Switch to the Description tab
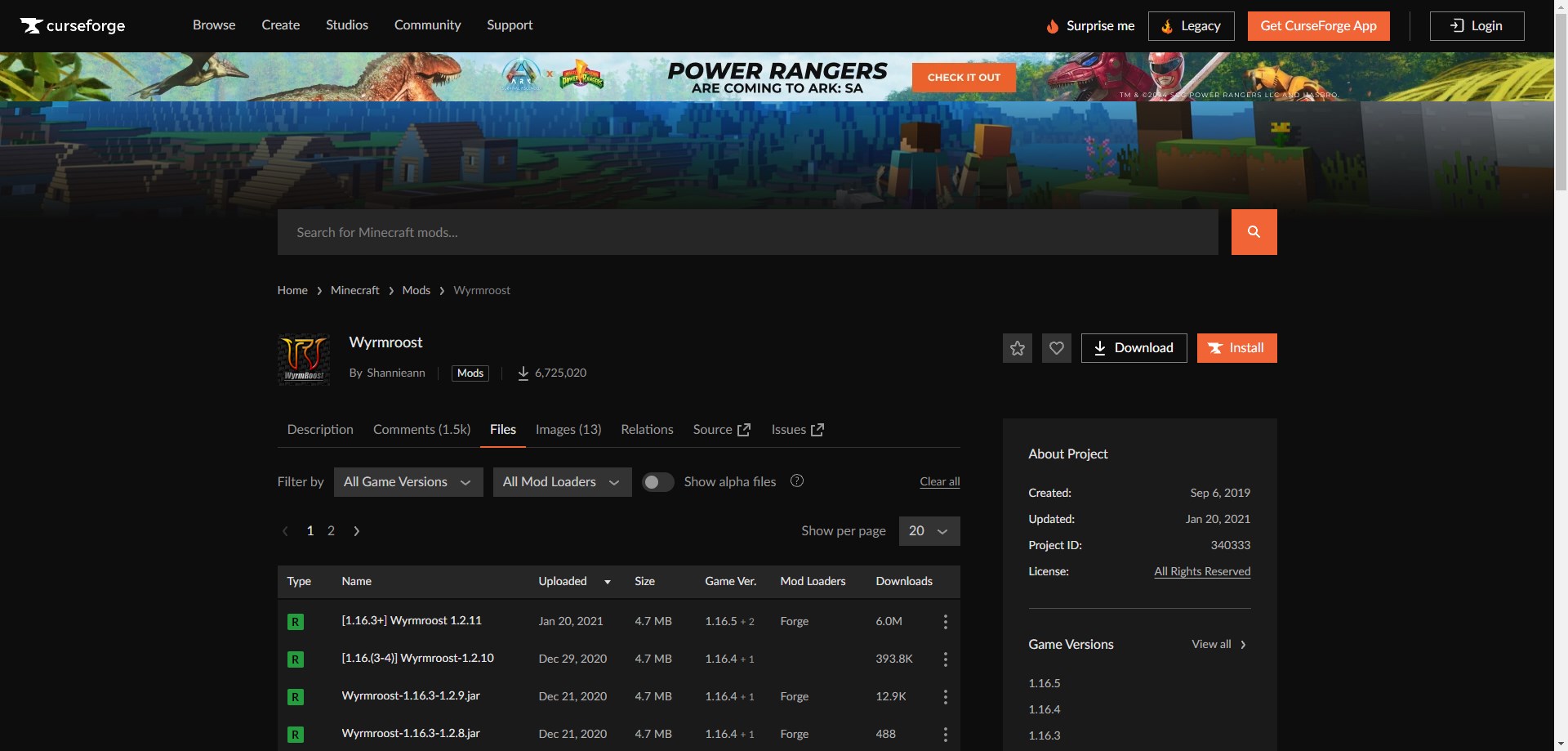1568x751 pixels. 320,430
